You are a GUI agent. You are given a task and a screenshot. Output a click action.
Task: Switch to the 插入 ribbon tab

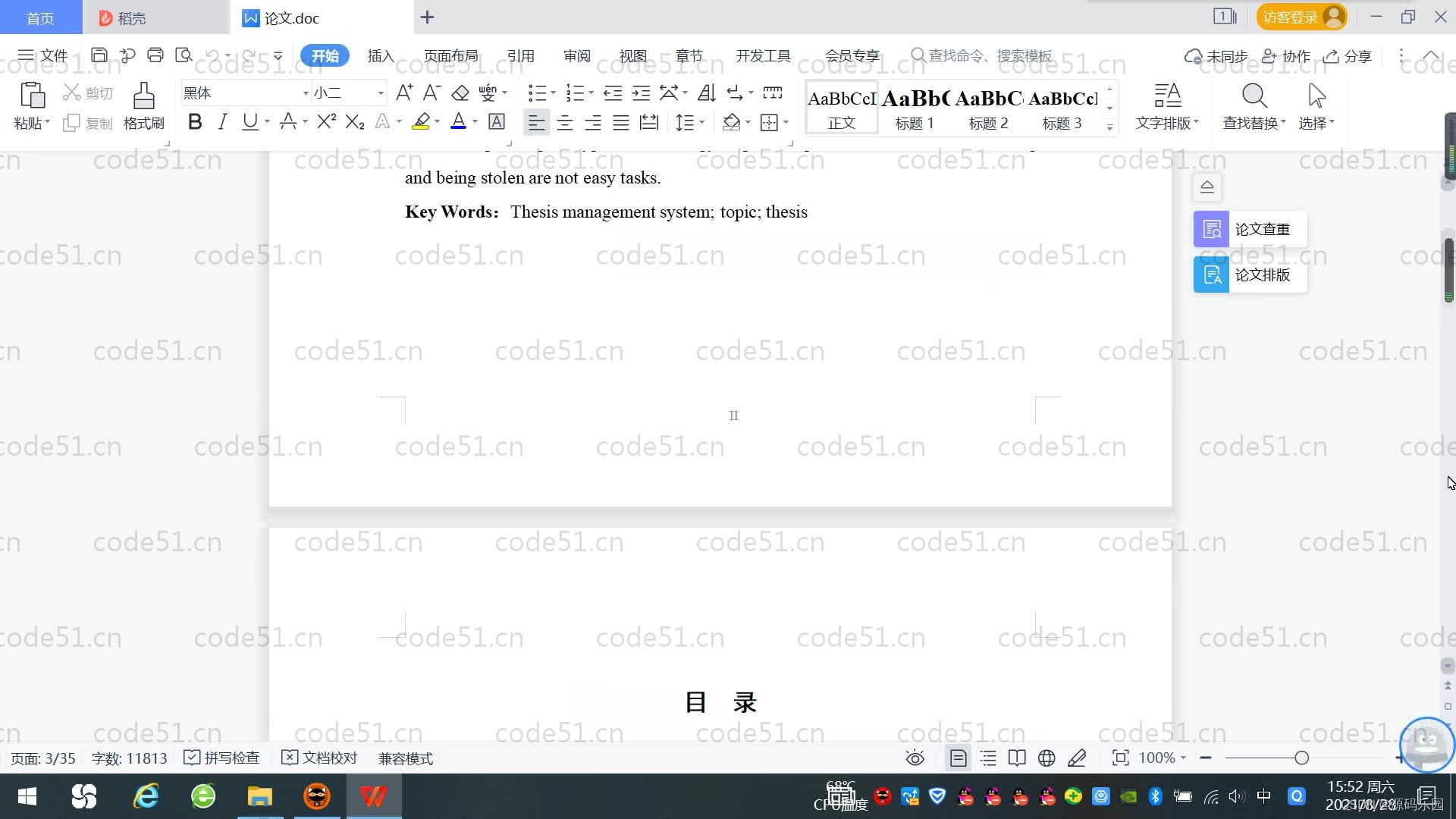click(x=380, y=55)
